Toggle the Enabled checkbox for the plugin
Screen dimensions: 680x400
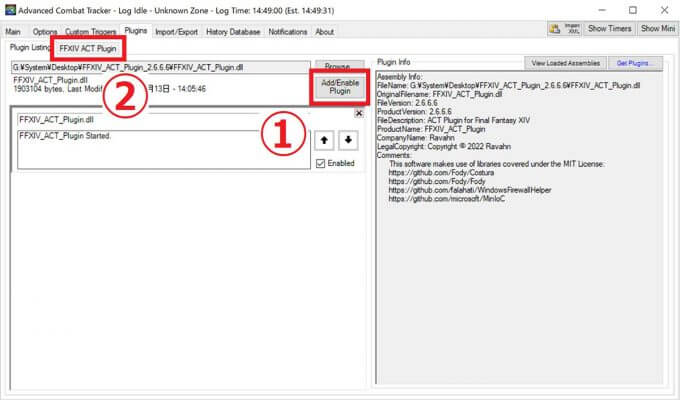point(320,163)
